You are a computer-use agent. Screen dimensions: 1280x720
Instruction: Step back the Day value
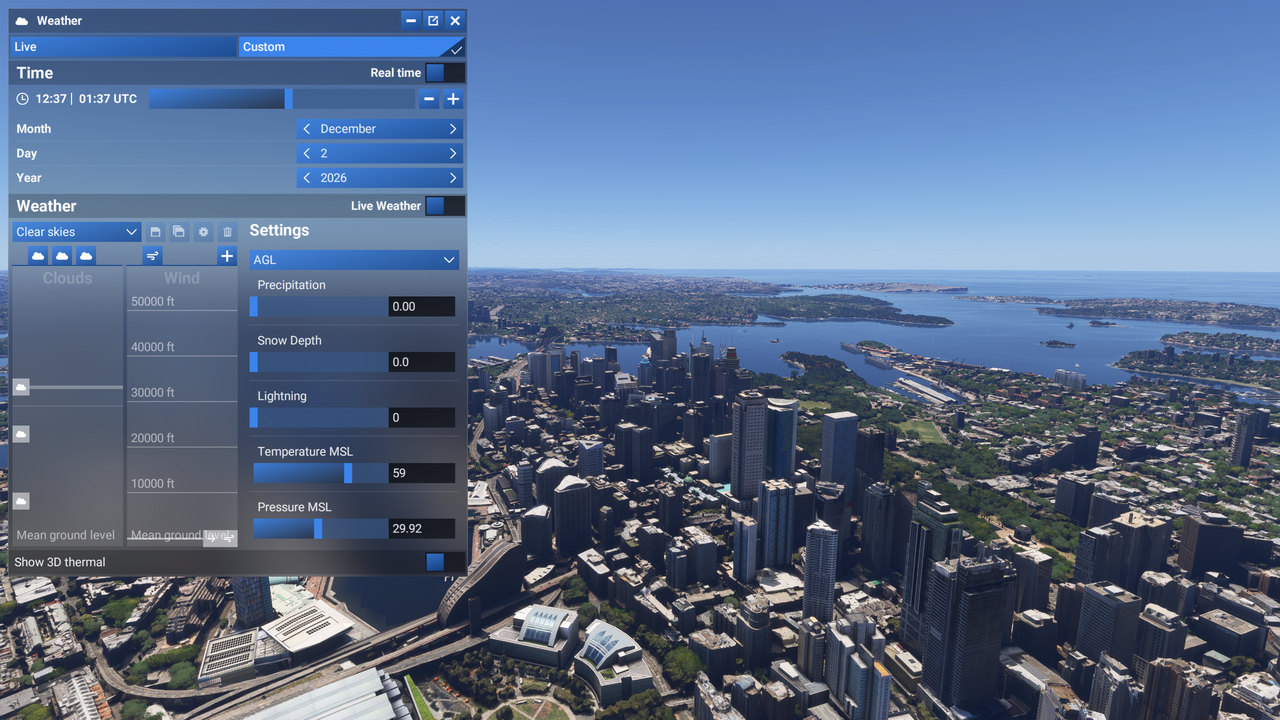[307, 154]
